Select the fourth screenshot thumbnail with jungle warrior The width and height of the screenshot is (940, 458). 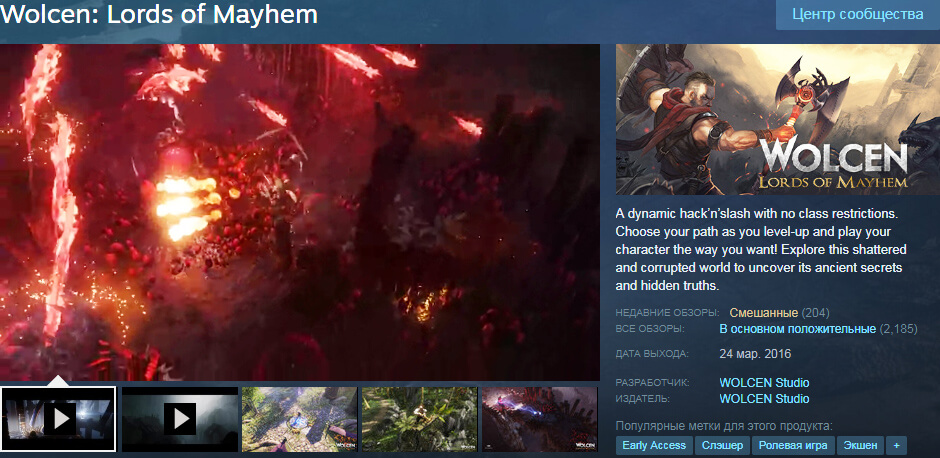click(x=420, y=418)
